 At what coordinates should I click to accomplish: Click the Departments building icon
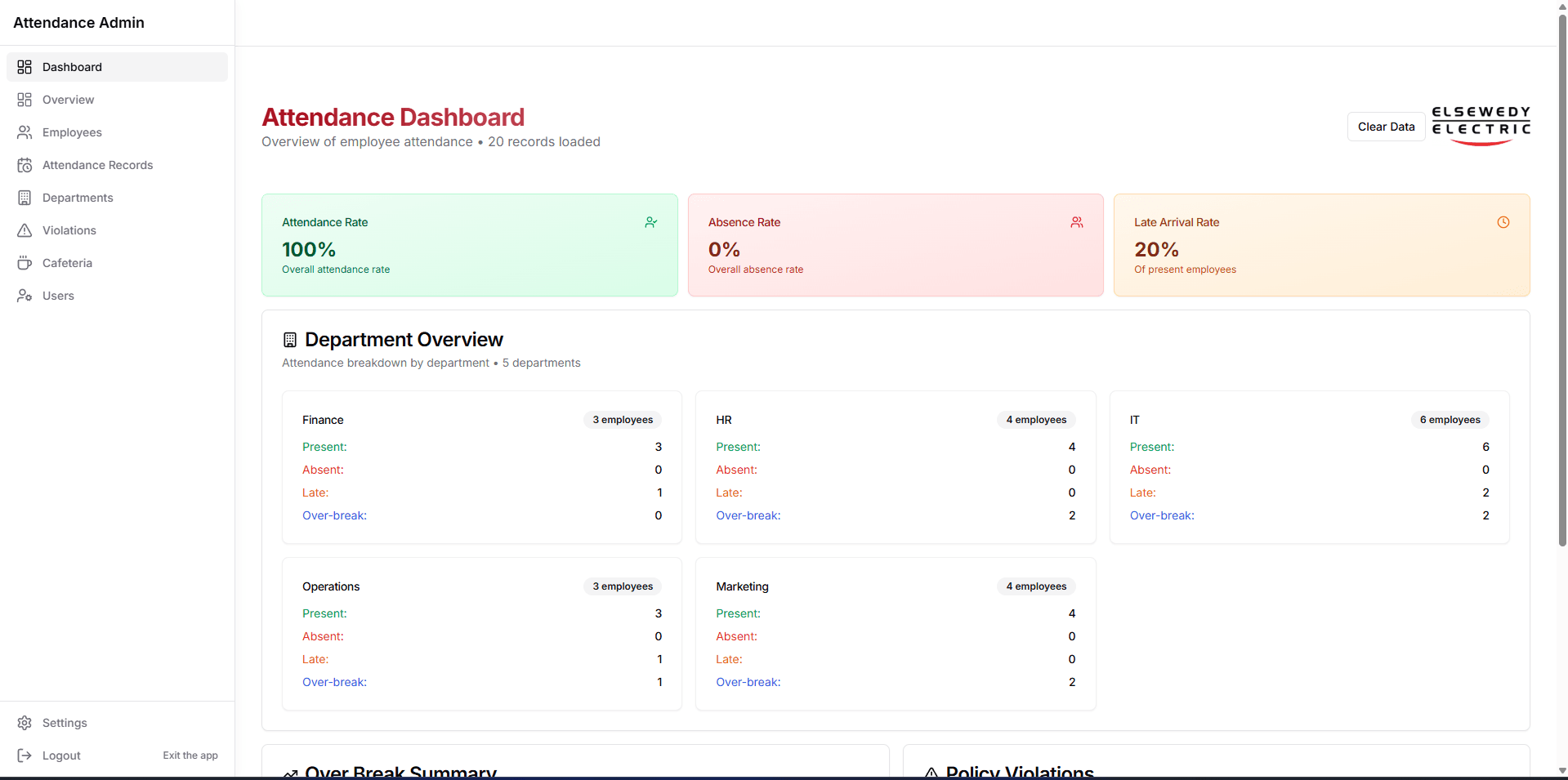point(25,198)
